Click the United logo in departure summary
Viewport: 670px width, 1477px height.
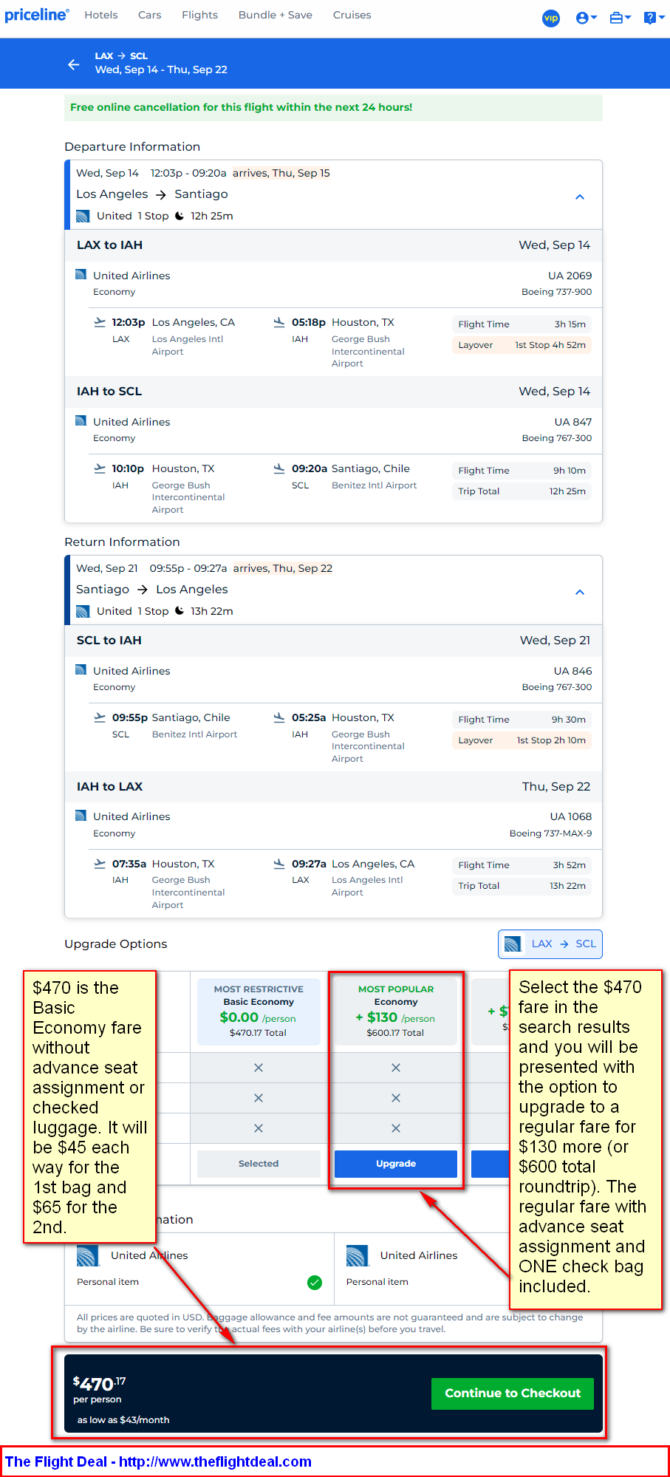pos(83,216)
